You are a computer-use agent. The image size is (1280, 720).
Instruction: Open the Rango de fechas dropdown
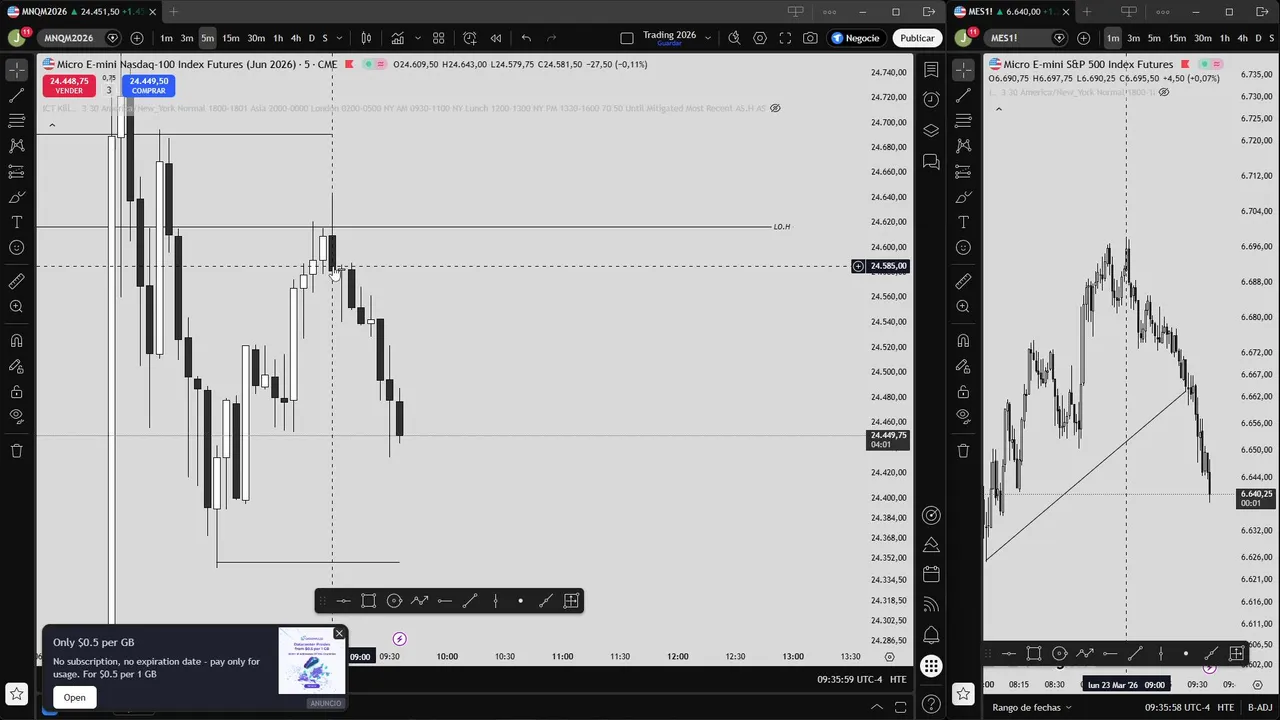pos(1033,707)
